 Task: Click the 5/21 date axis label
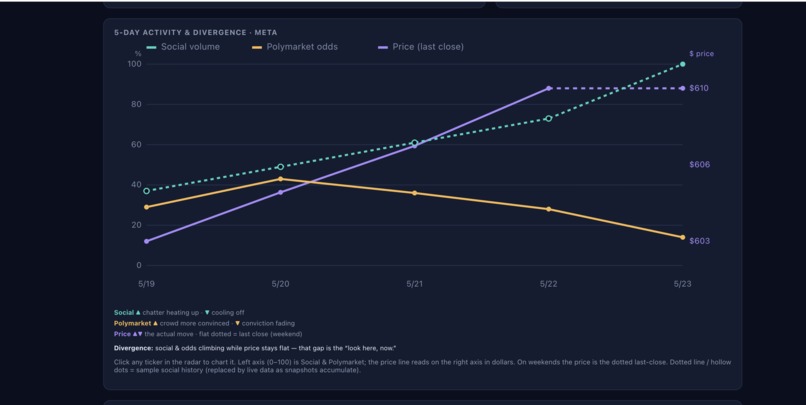414,284
